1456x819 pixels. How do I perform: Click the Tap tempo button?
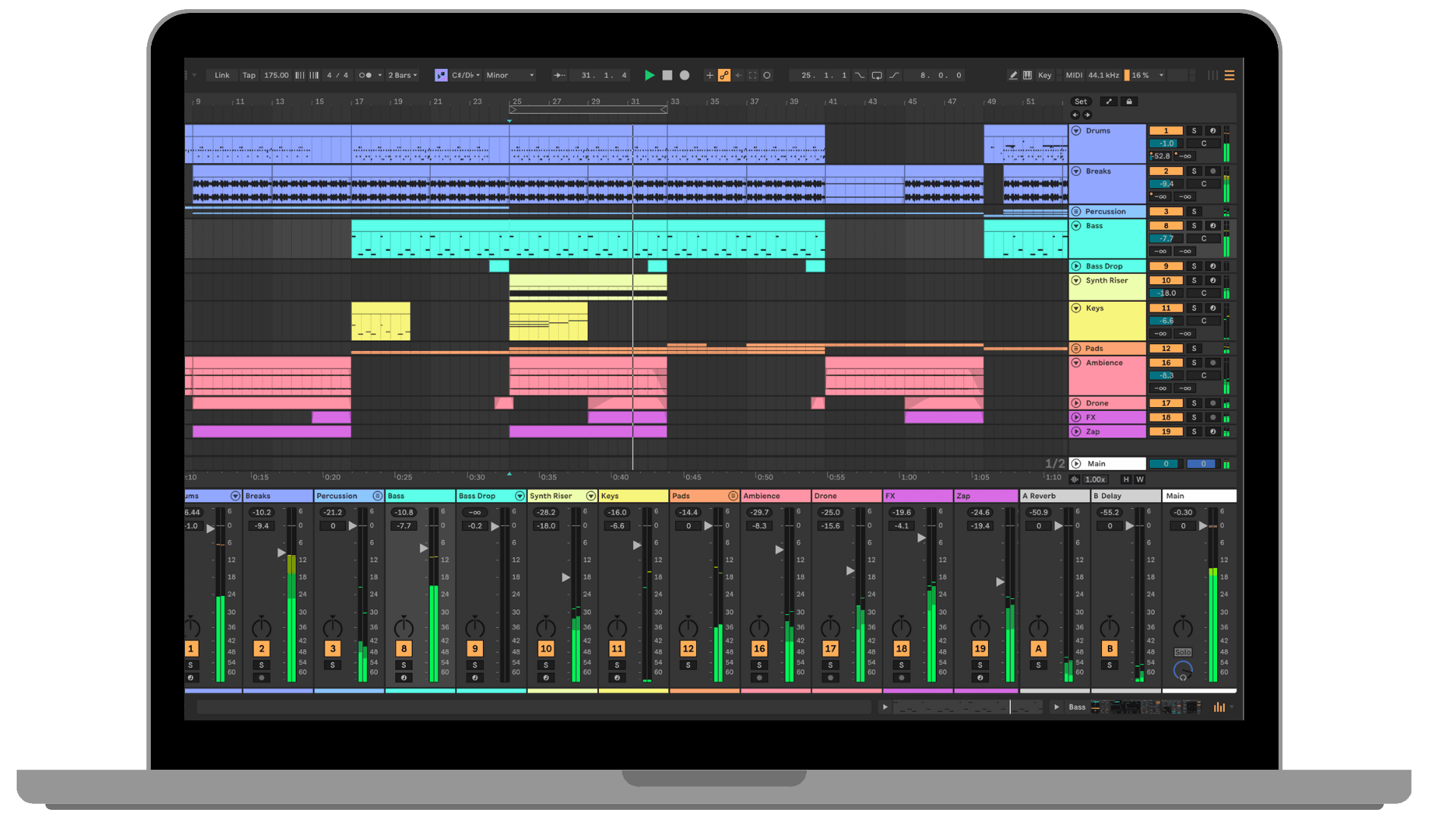[249, 75]
